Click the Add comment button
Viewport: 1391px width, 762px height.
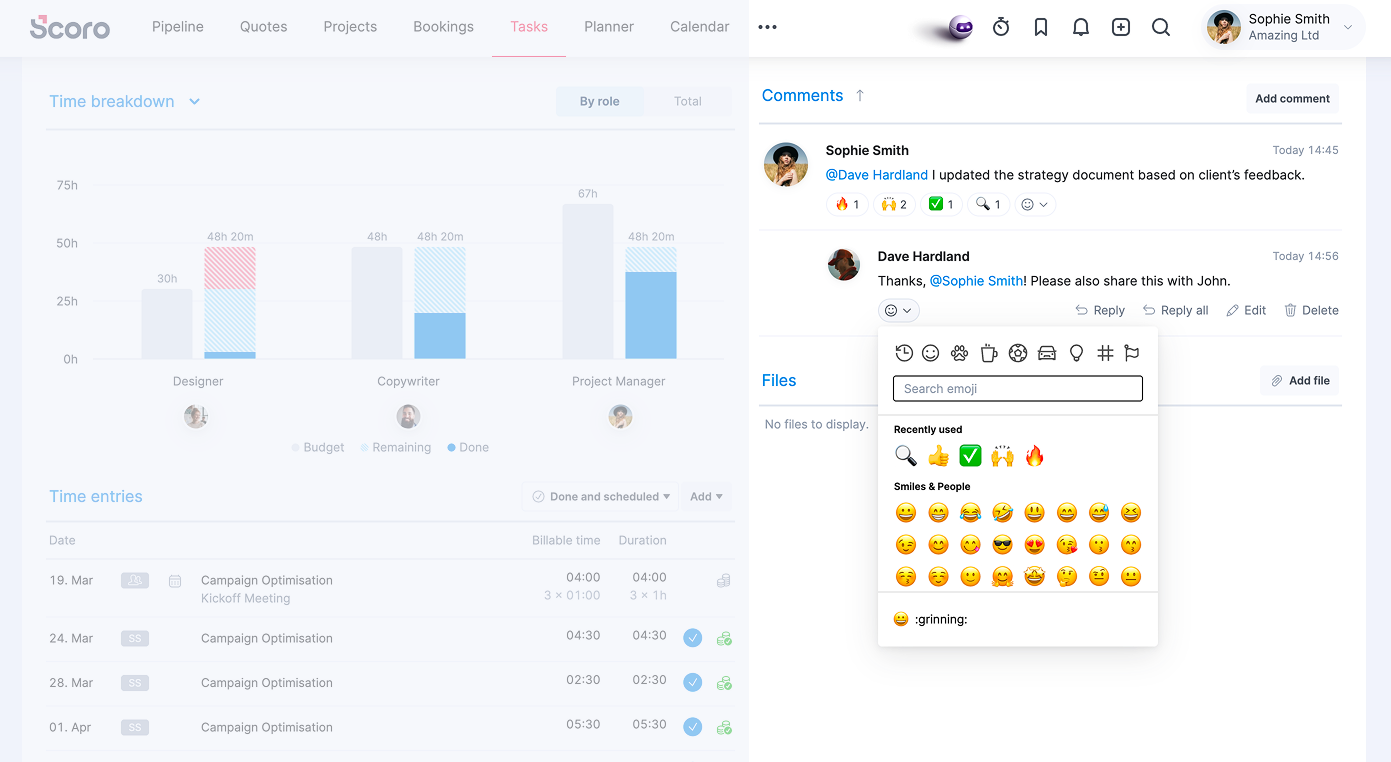1292,99
